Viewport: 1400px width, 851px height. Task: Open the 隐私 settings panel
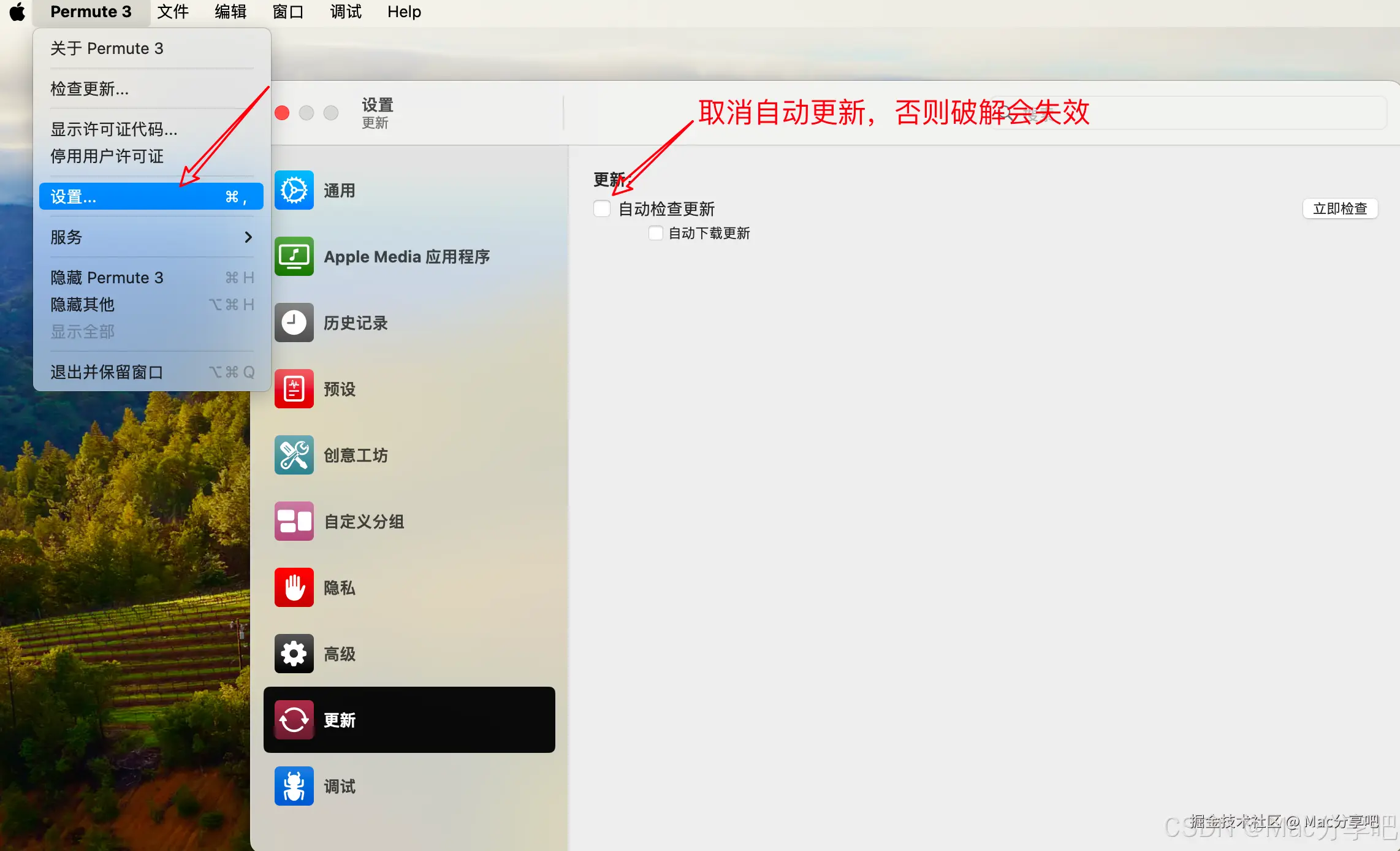[339, 587]
